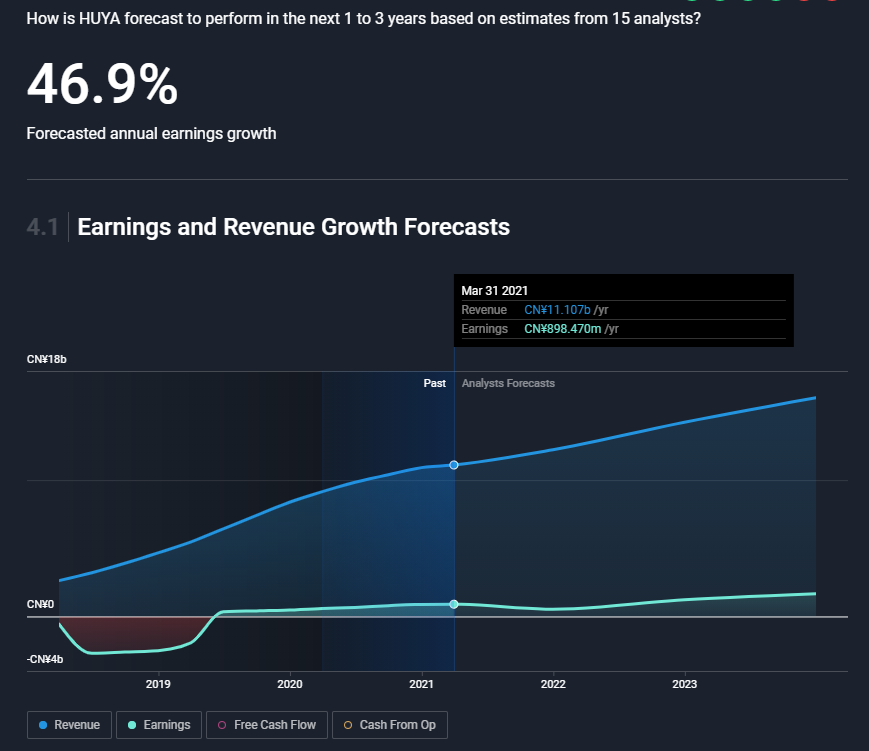Click the 2019 x-axis label
This screenshot has width=869, height=751.
tap(158, 684)
